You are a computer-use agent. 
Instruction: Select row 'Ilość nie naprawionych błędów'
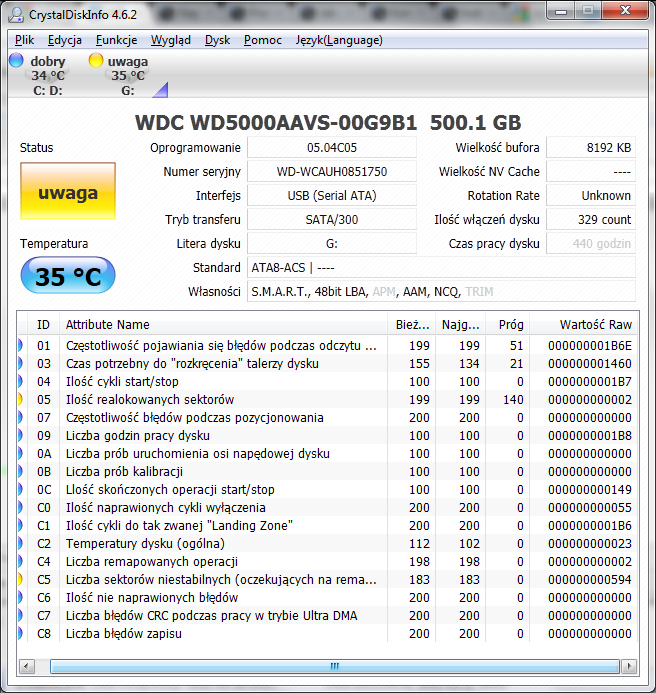(x=328, y=598)
